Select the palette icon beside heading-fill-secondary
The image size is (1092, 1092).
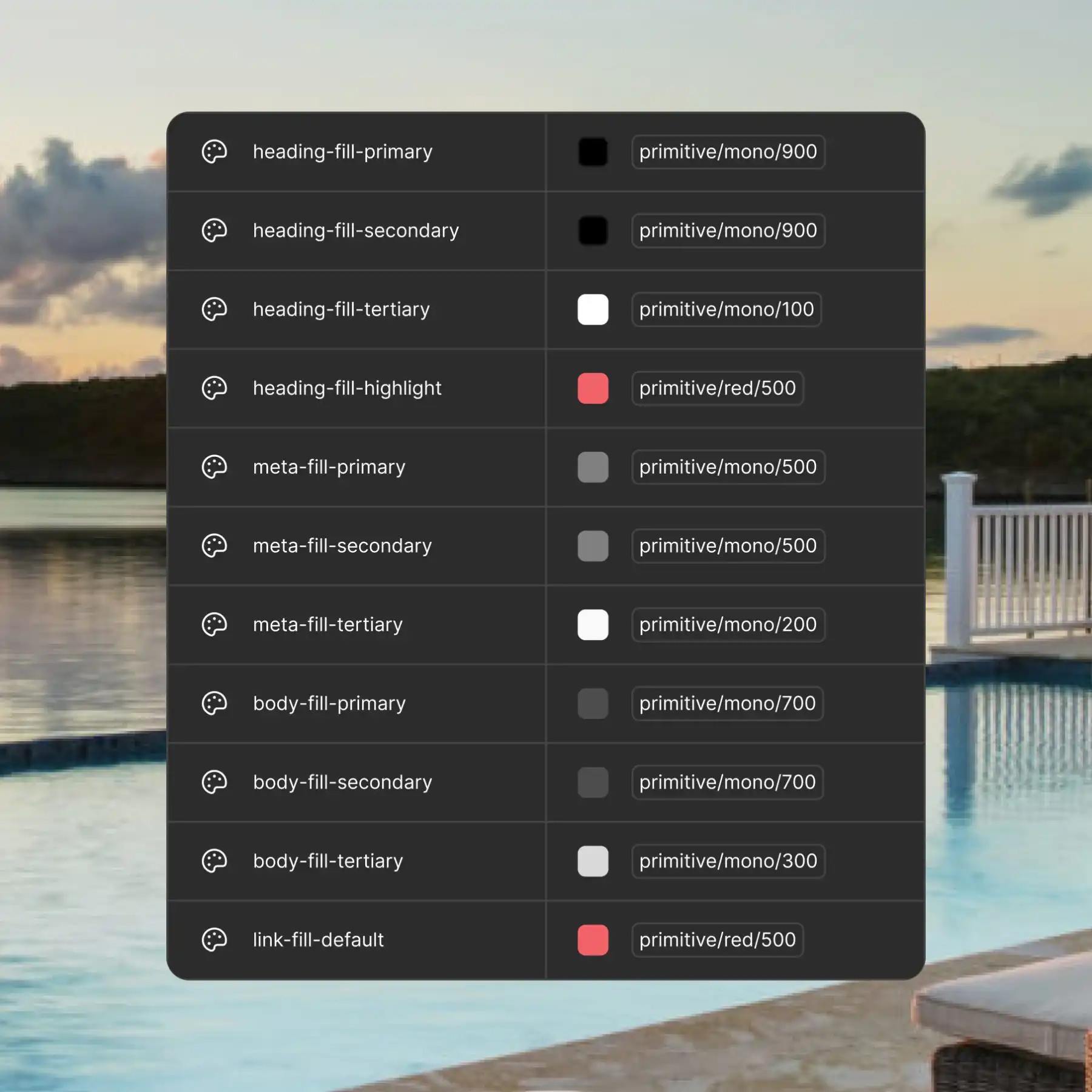coord(214,231)
